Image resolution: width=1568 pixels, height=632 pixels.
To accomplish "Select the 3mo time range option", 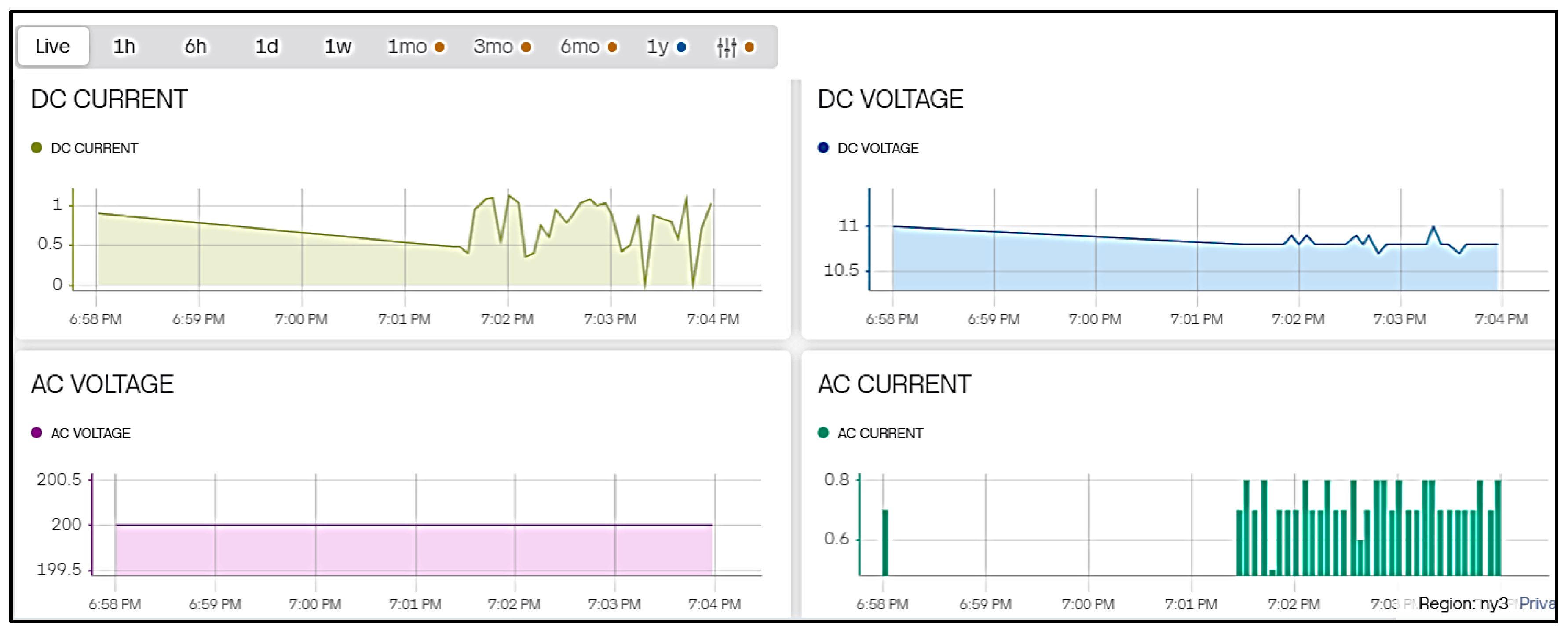I will 493,46.
